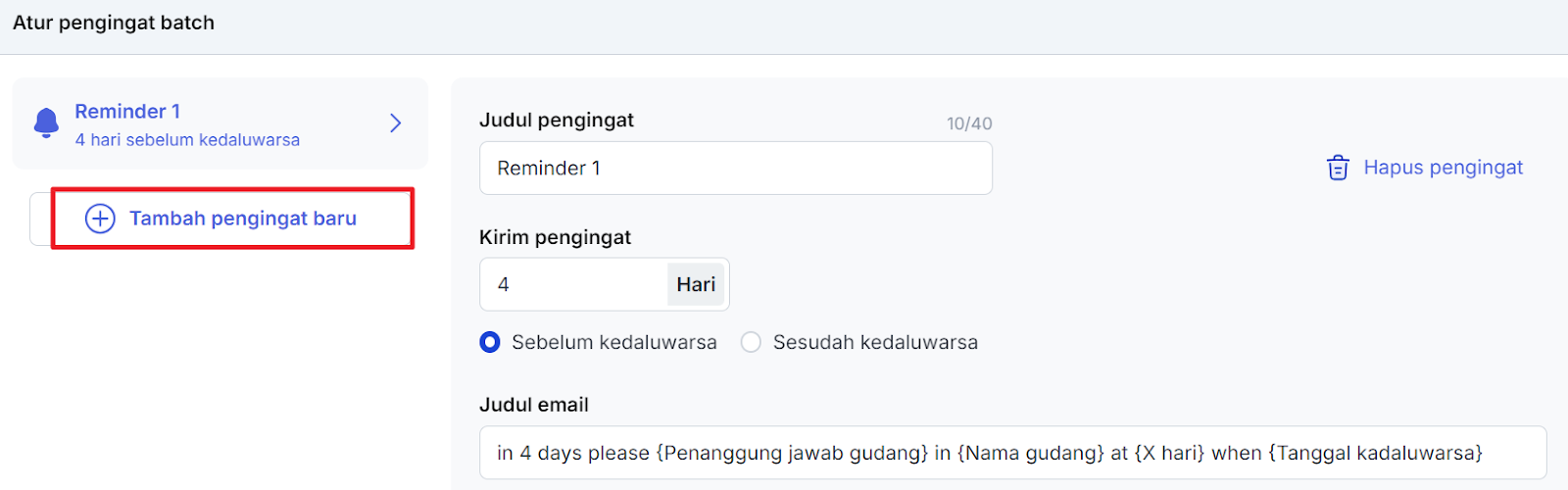The height and width of the screenshot is (490, 1568).
Task: Click the 'Hari' unit selector
Action: click(696, 285)
